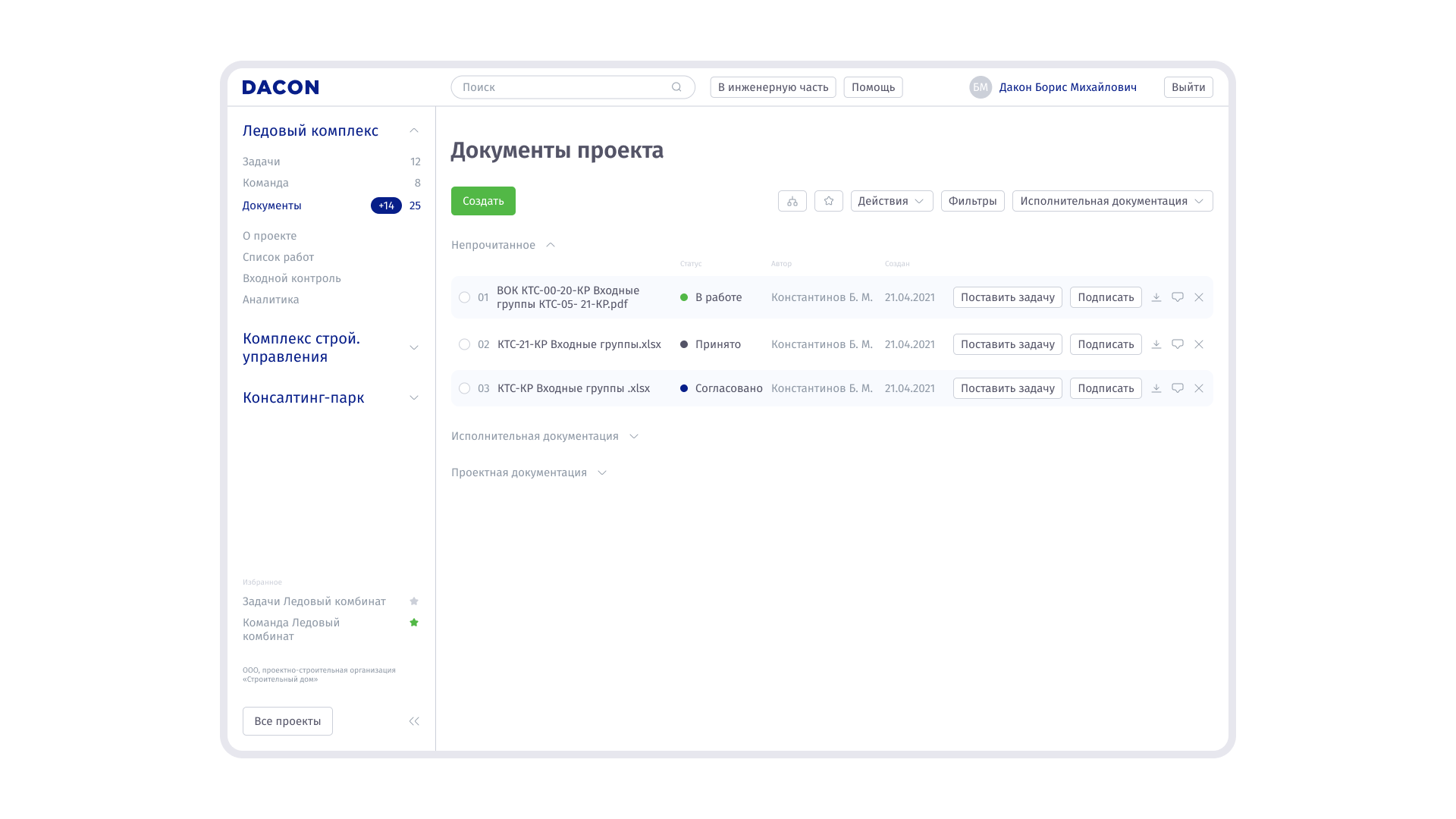The image size is (1456, 819).
Task: Toggle green star next to Команда Ледовый комбинат
Action: pyautogui.click(x=414, y=623)
